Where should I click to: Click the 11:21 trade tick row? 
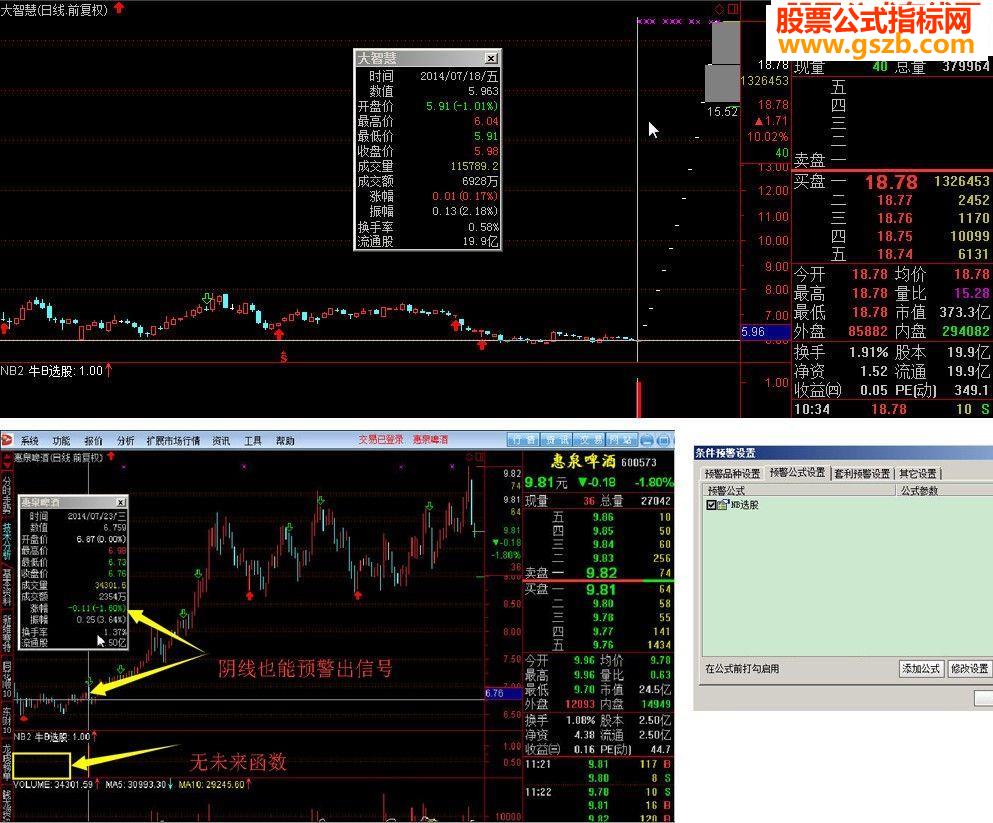click(598, 764)
